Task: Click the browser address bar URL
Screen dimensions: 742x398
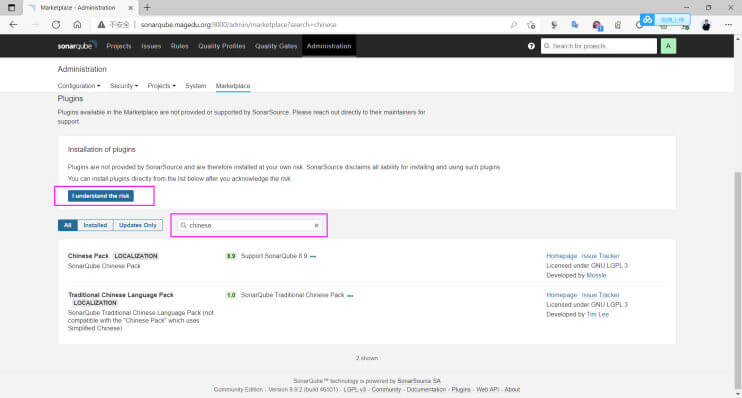Action: (x=238, y=25)
